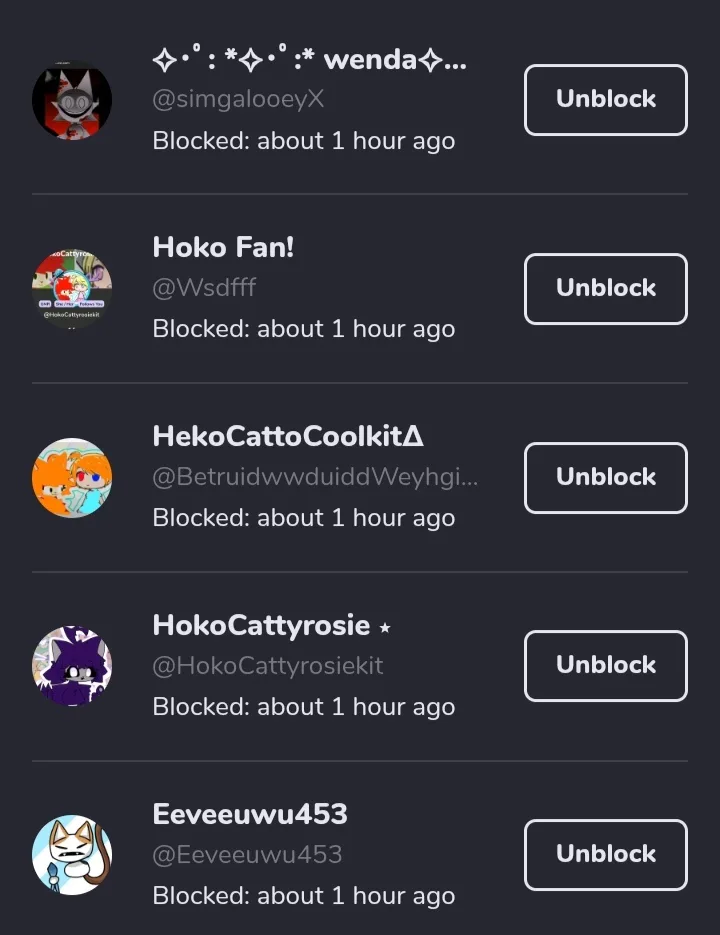Unblock the wenda user @simgalooeyX

605,100
